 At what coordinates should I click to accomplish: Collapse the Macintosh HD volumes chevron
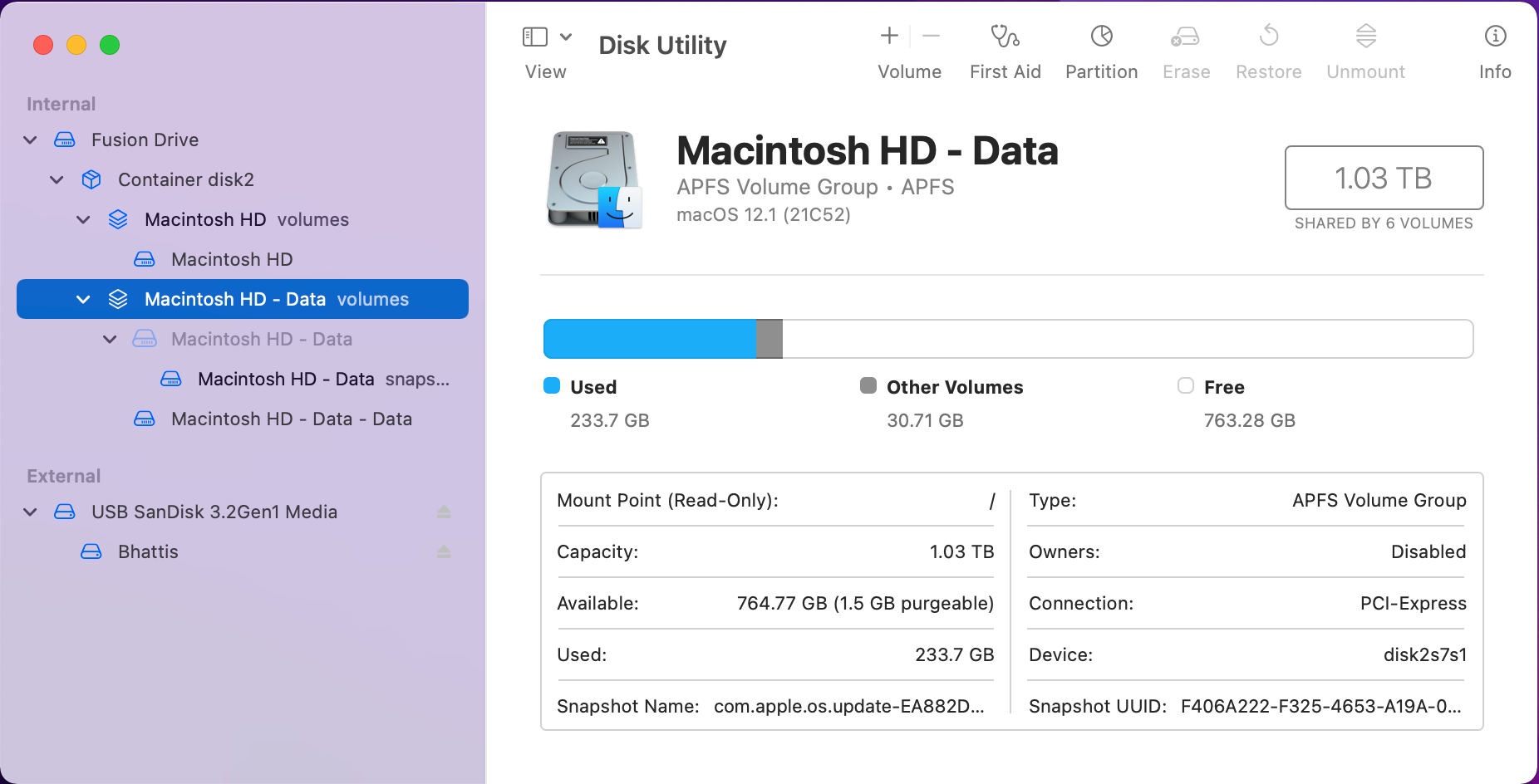click(83, 219)
